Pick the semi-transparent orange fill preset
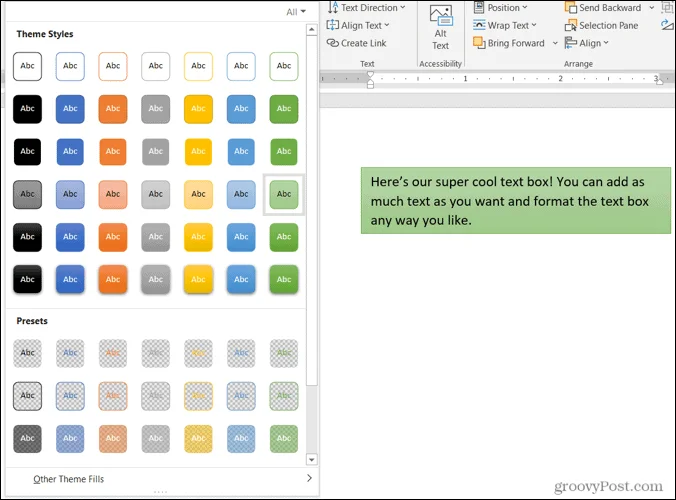This screenshot has height=500, width=676. click(113, 439)
